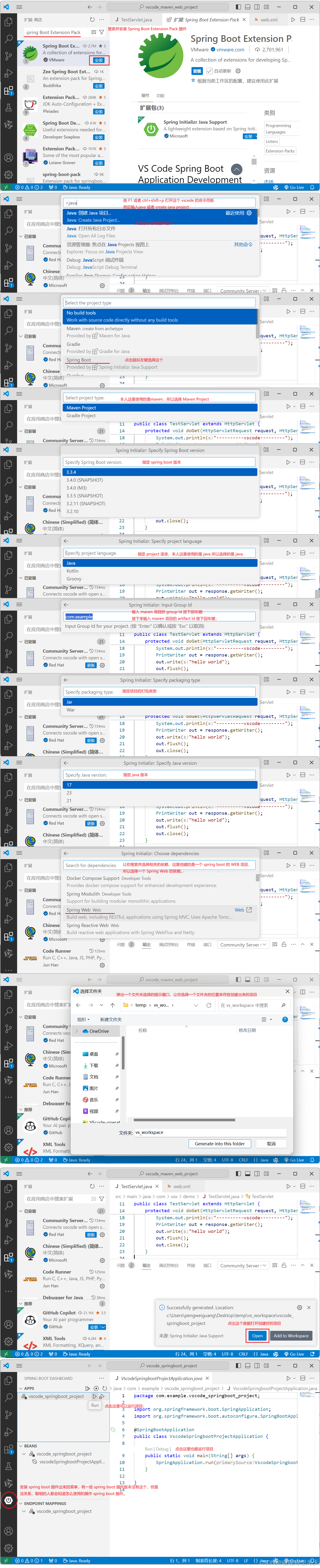The width and height of the screenshot is (320, 1568).
Task: Click round scroll-to-top arrow on extension page
Action: (x=237, y=169)
